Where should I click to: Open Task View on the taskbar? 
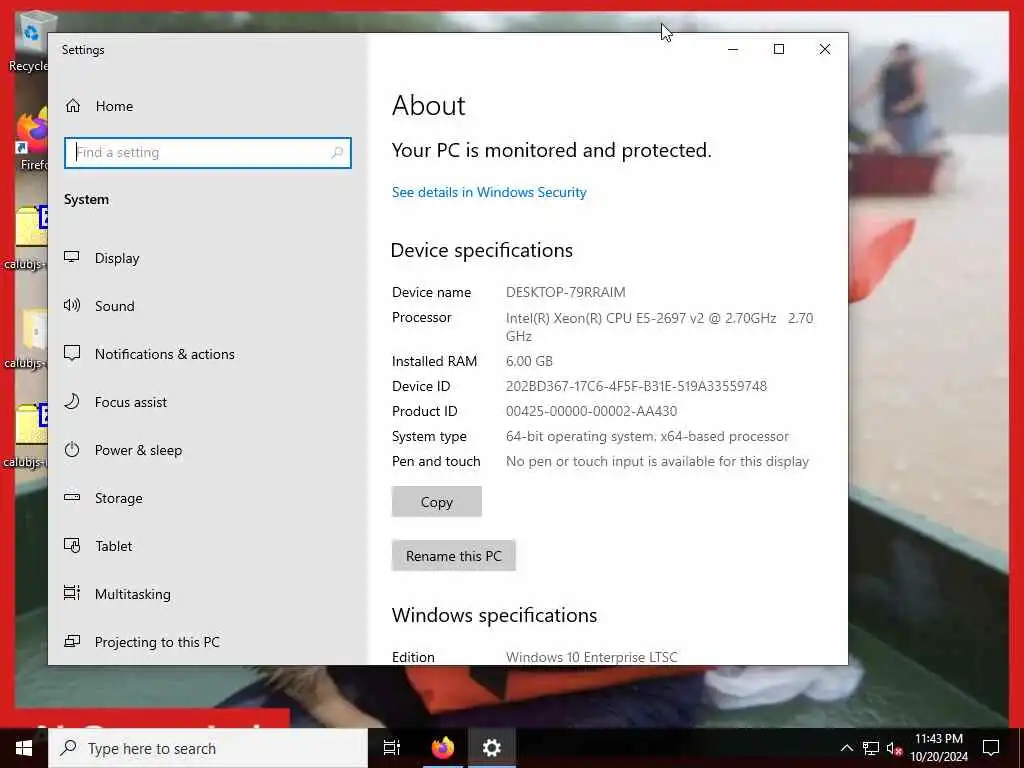(x=392, y=748)
